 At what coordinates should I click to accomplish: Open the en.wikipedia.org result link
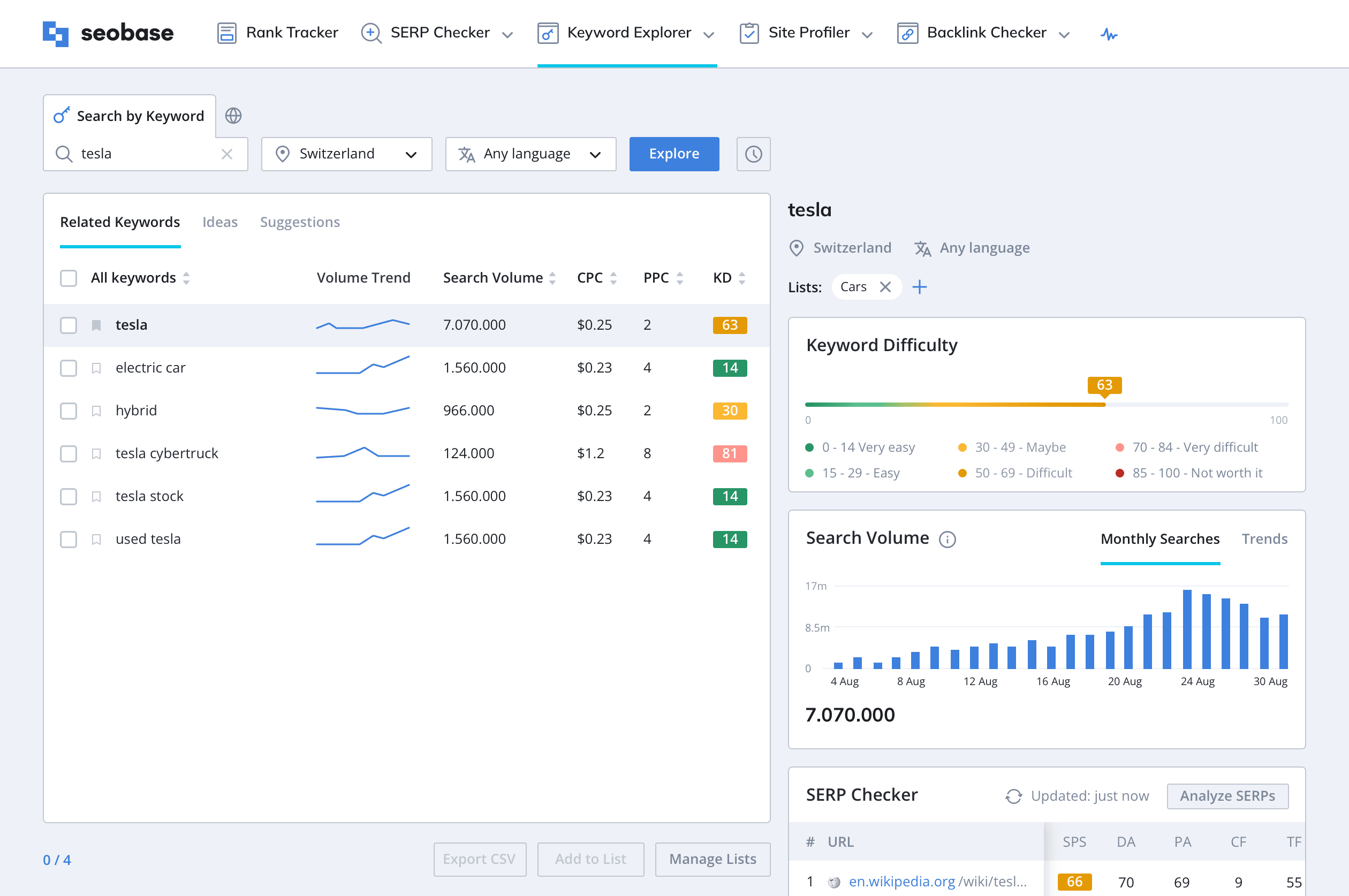pyautogui.click(x=937, y=881)
